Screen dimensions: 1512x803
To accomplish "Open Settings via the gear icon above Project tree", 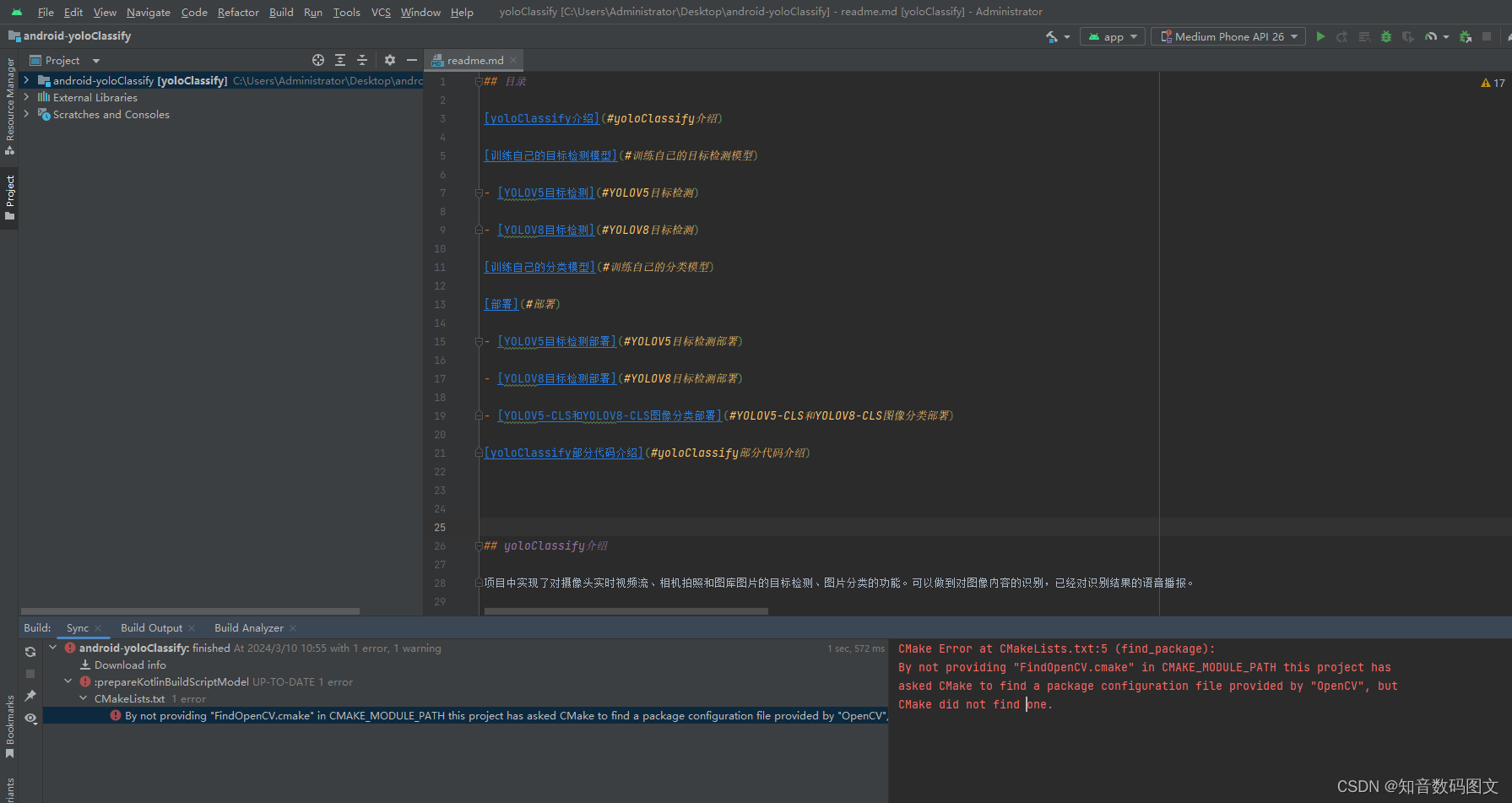I will (389, 60).
